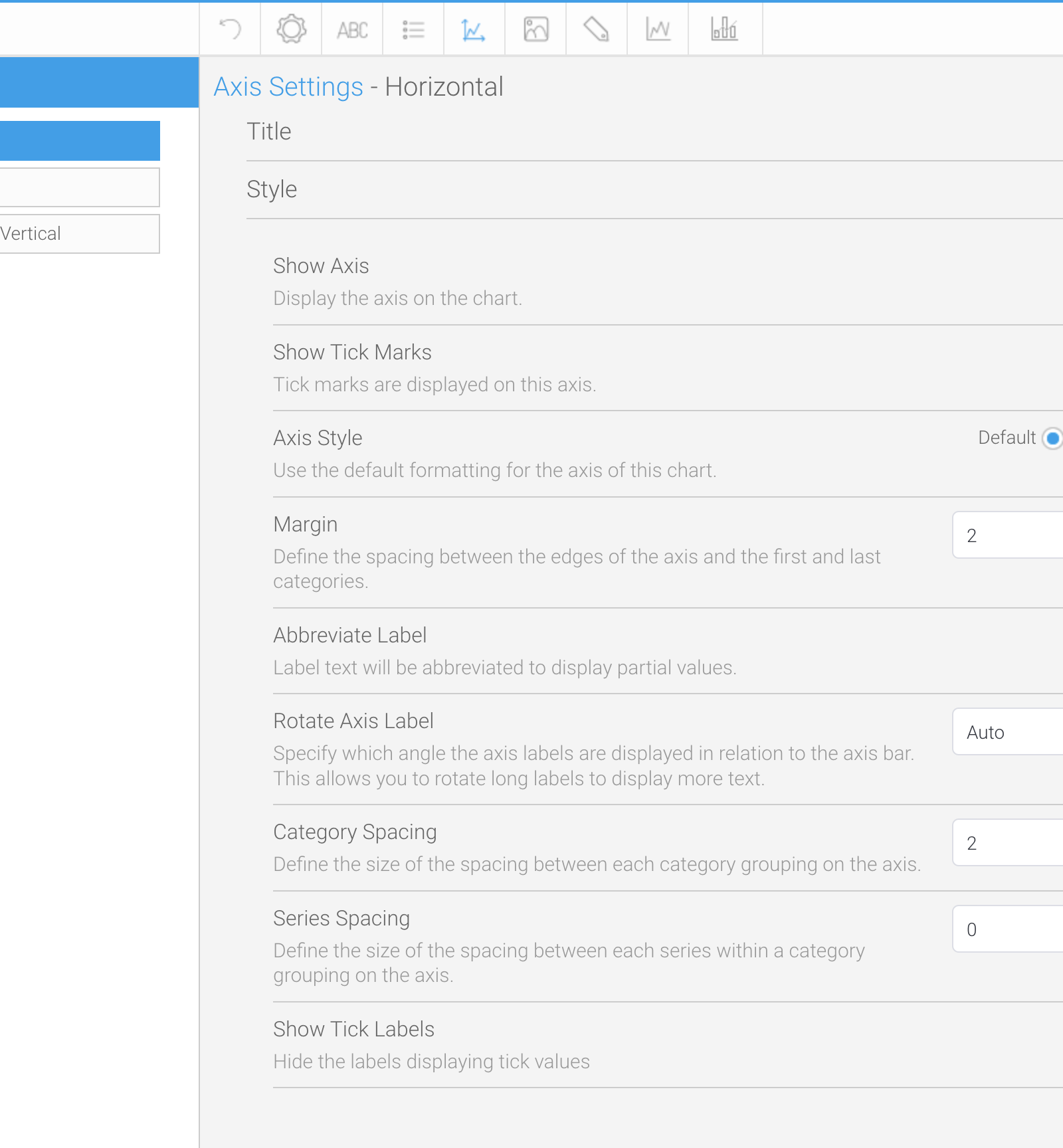
Task: Click the Show Axis label
Action: [x=321, y=266]
